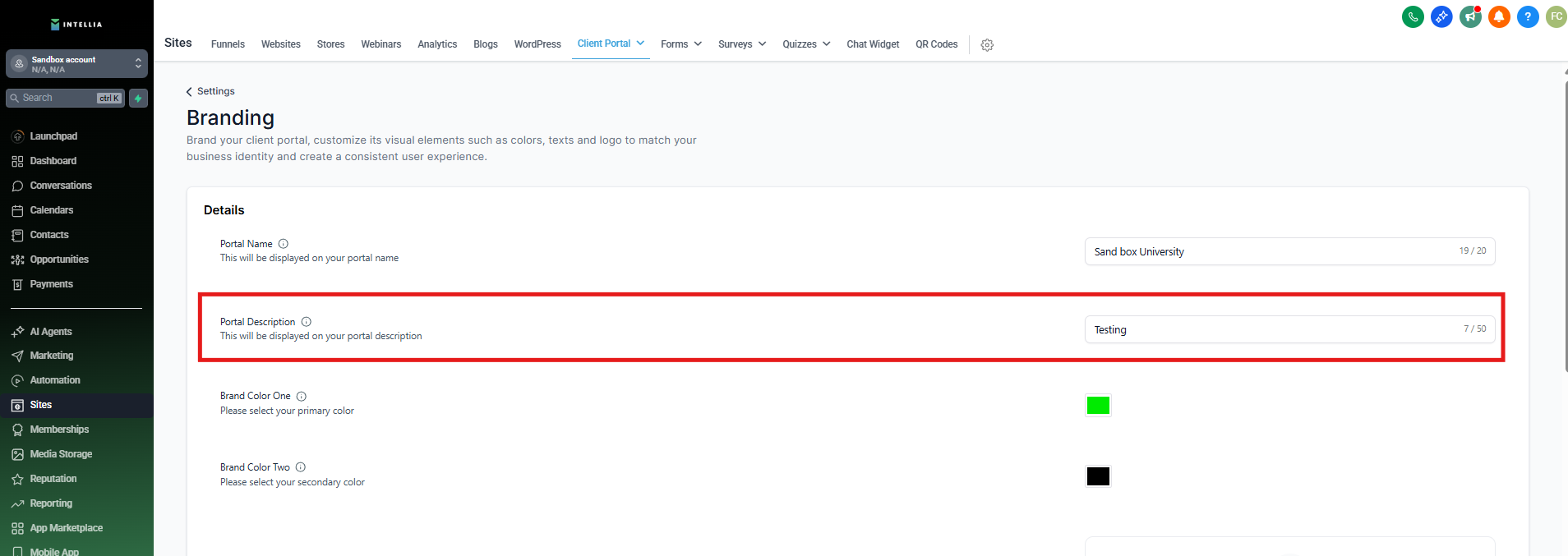
Task: Expand the Client Portal dropdown tab
Action: point(611,44)
